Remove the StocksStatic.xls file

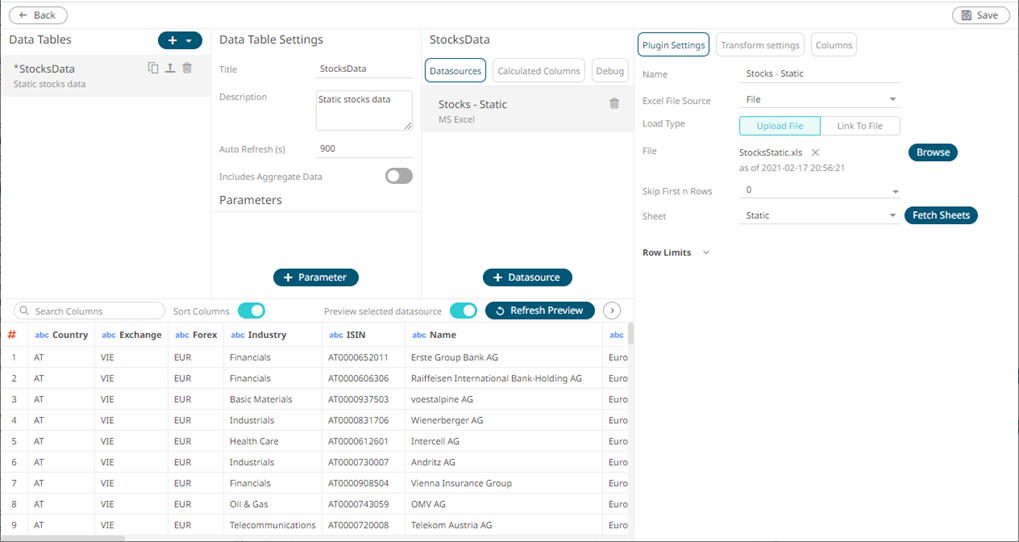(815, 153)
